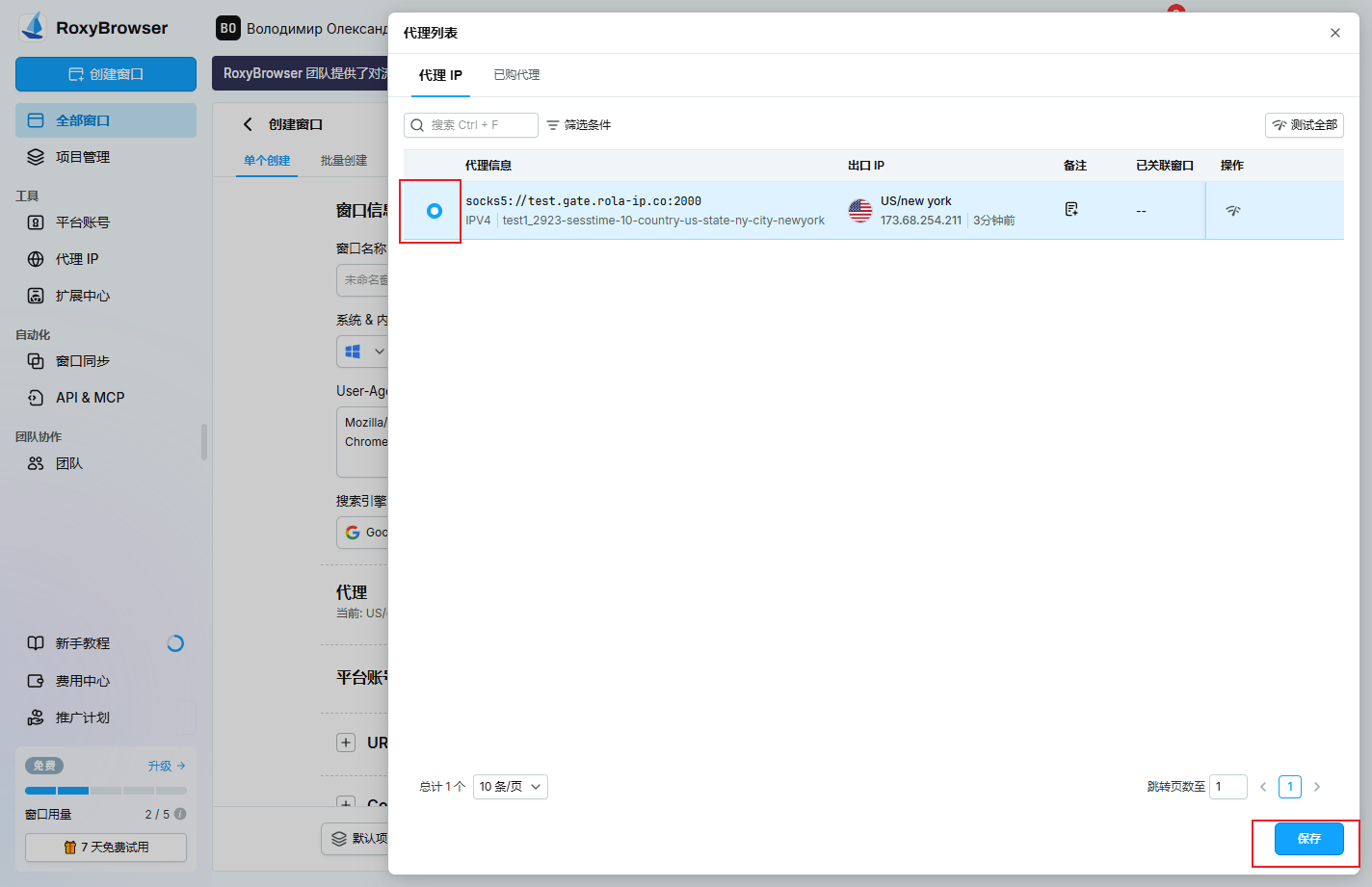Click the 保存 button to save

coord(1307,839)
